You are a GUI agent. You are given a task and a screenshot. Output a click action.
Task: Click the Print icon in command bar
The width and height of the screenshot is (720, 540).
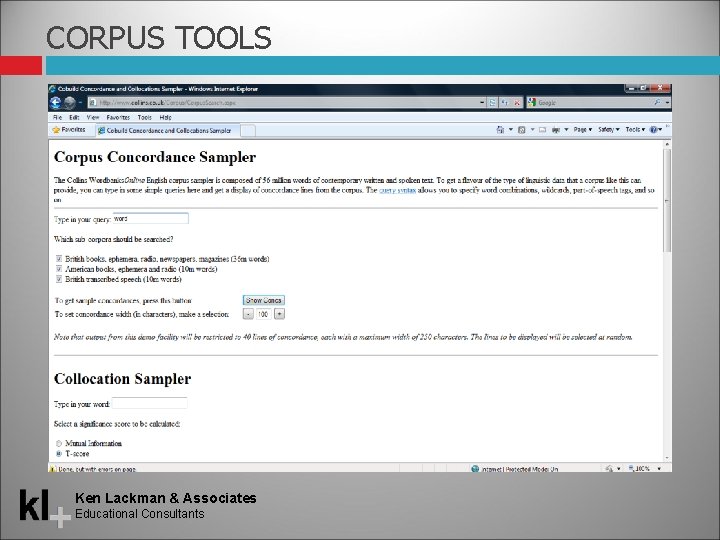tap(556, 130)
